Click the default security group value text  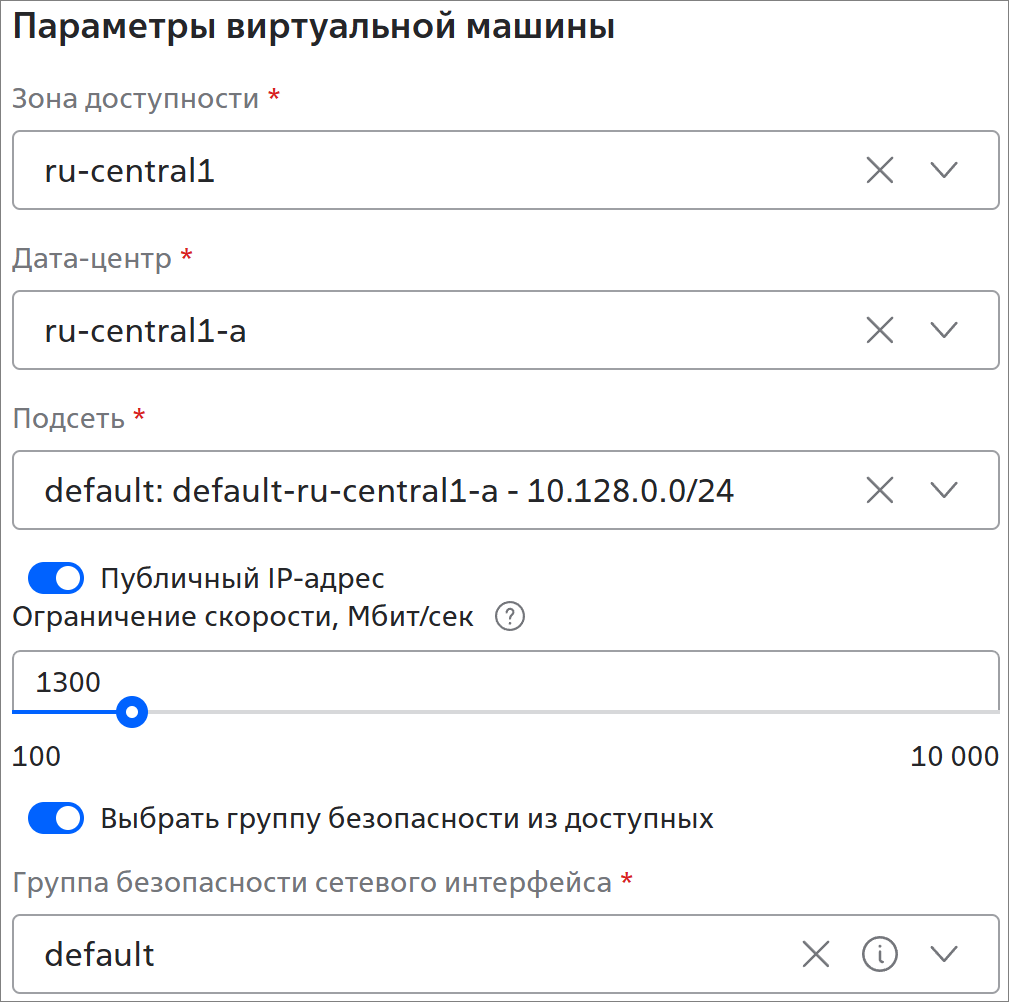pyautogui.click(x=100, y=955)
